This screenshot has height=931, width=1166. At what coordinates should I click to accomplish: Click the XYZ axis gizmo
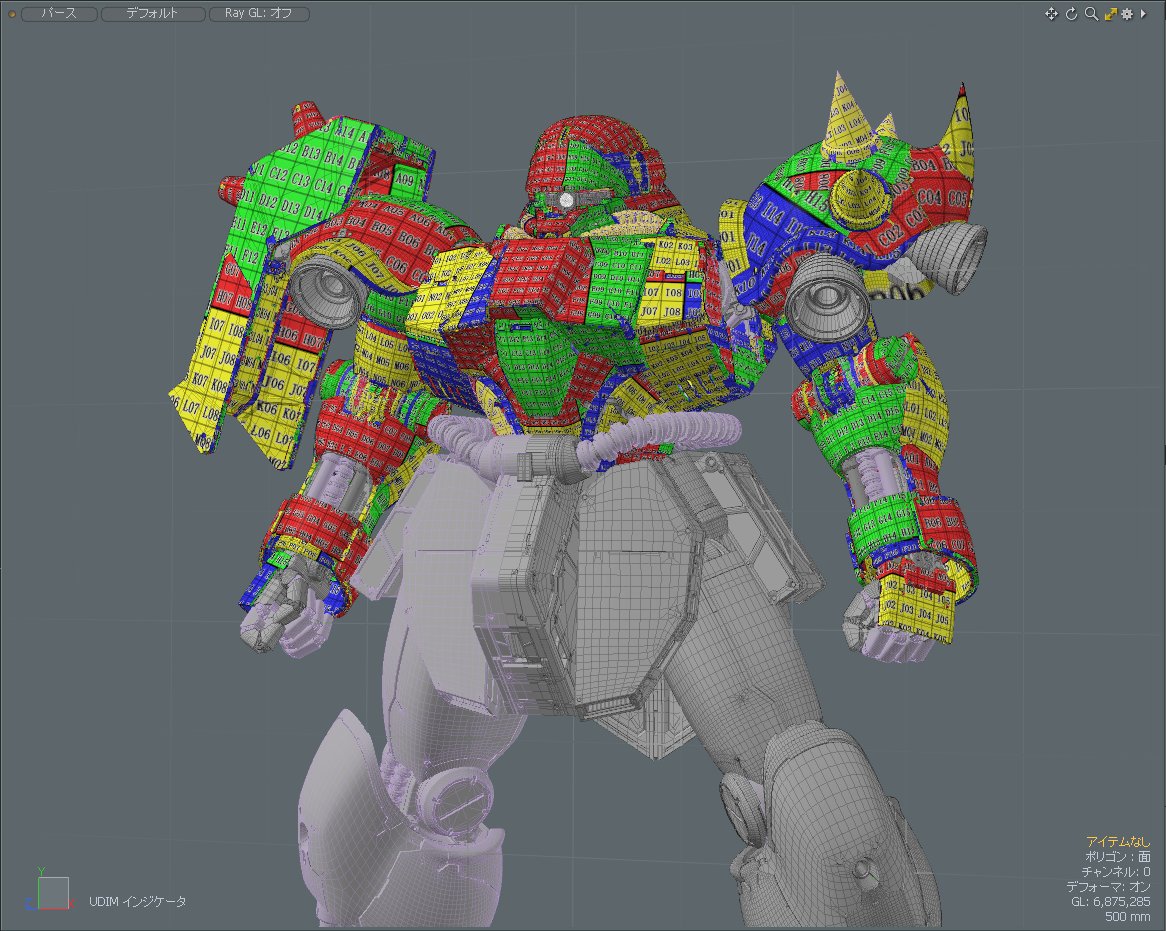tap(48, 889)
